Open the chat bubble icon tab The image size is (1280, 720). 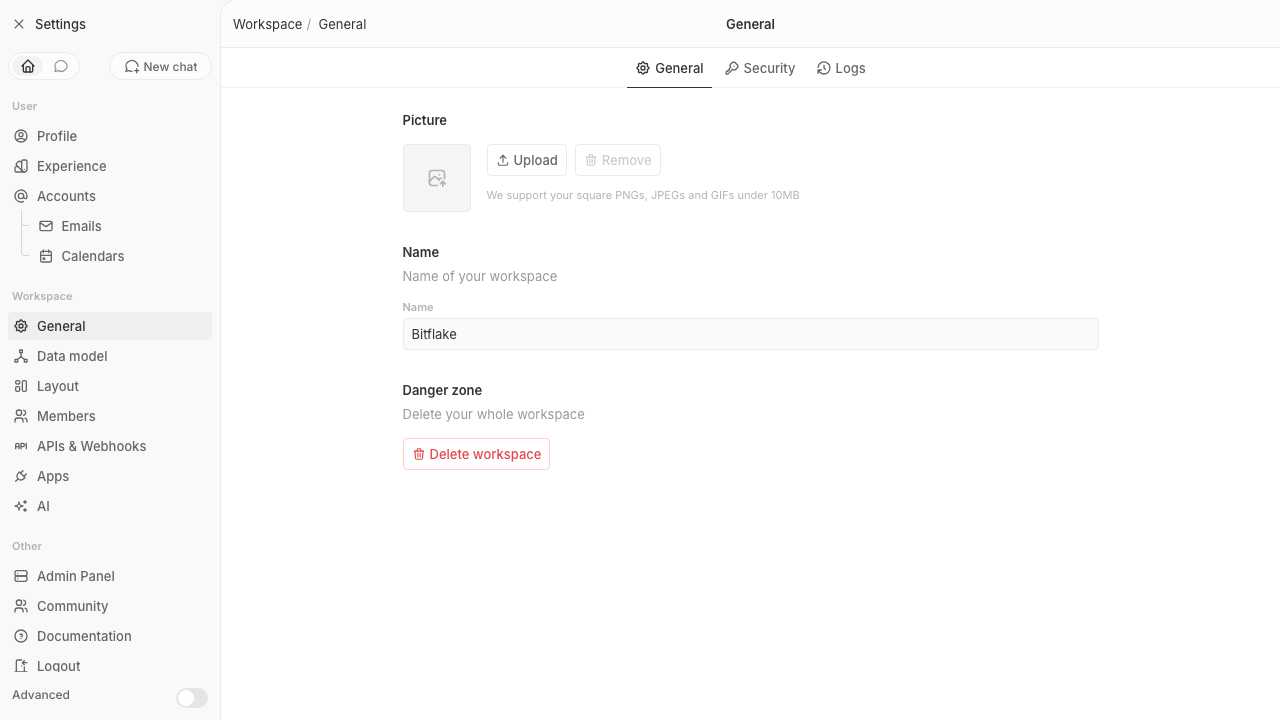pos(61,66)
